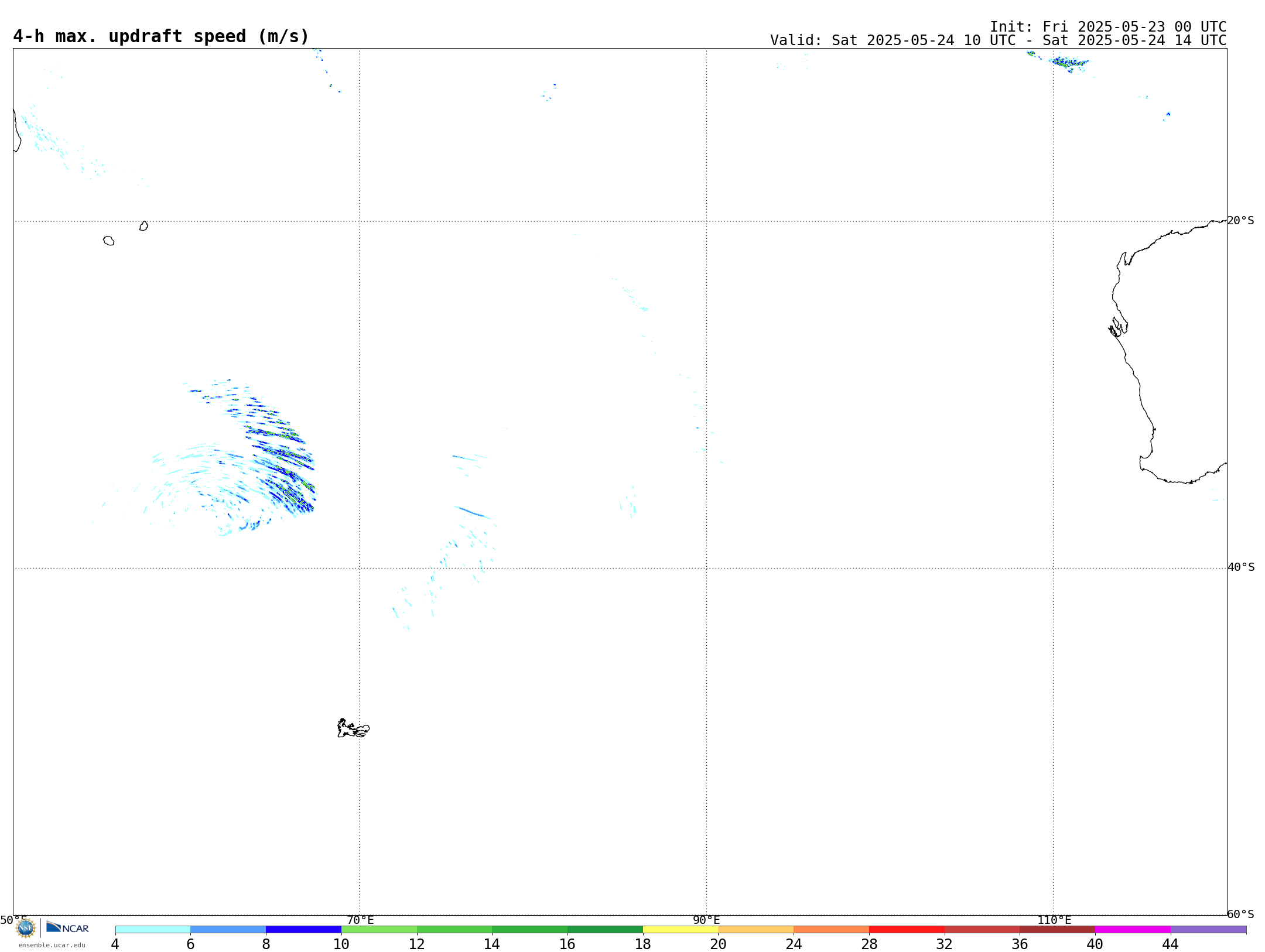1265x952 pixels.
Task: Select the 24-28 m/s orange swatch
Action: click(831, 929)
